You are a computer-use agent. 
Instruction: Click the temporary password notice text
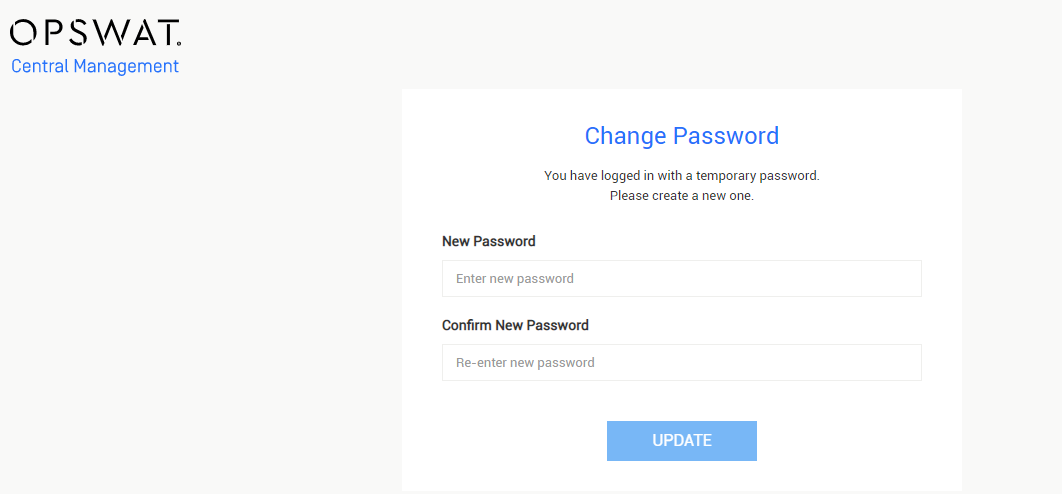coord(681,176)
